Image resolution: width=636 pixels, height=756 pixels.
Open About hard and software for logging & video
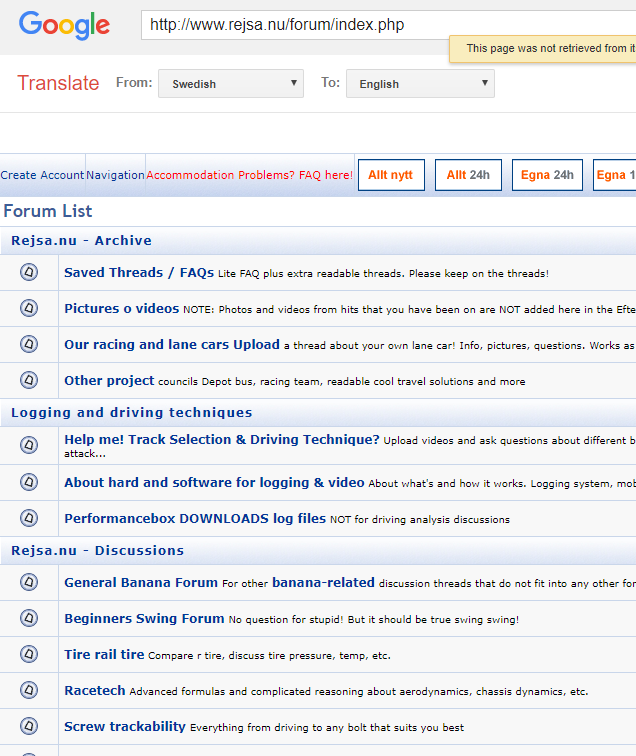coord(214,483)
